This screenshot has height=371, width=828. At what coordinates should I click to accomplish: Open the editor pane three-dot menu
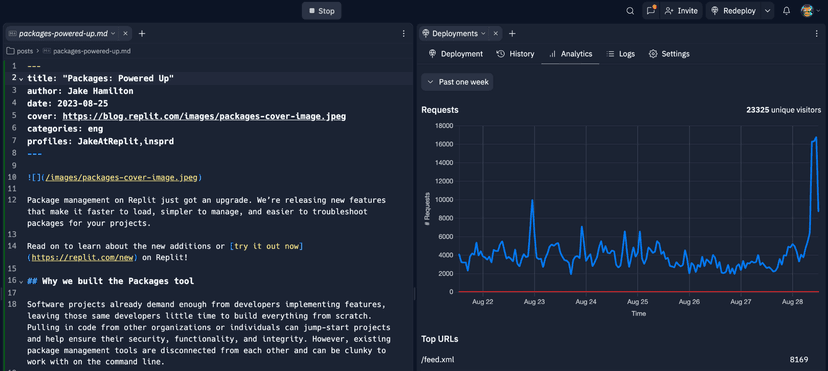click(x=404, y=33)
